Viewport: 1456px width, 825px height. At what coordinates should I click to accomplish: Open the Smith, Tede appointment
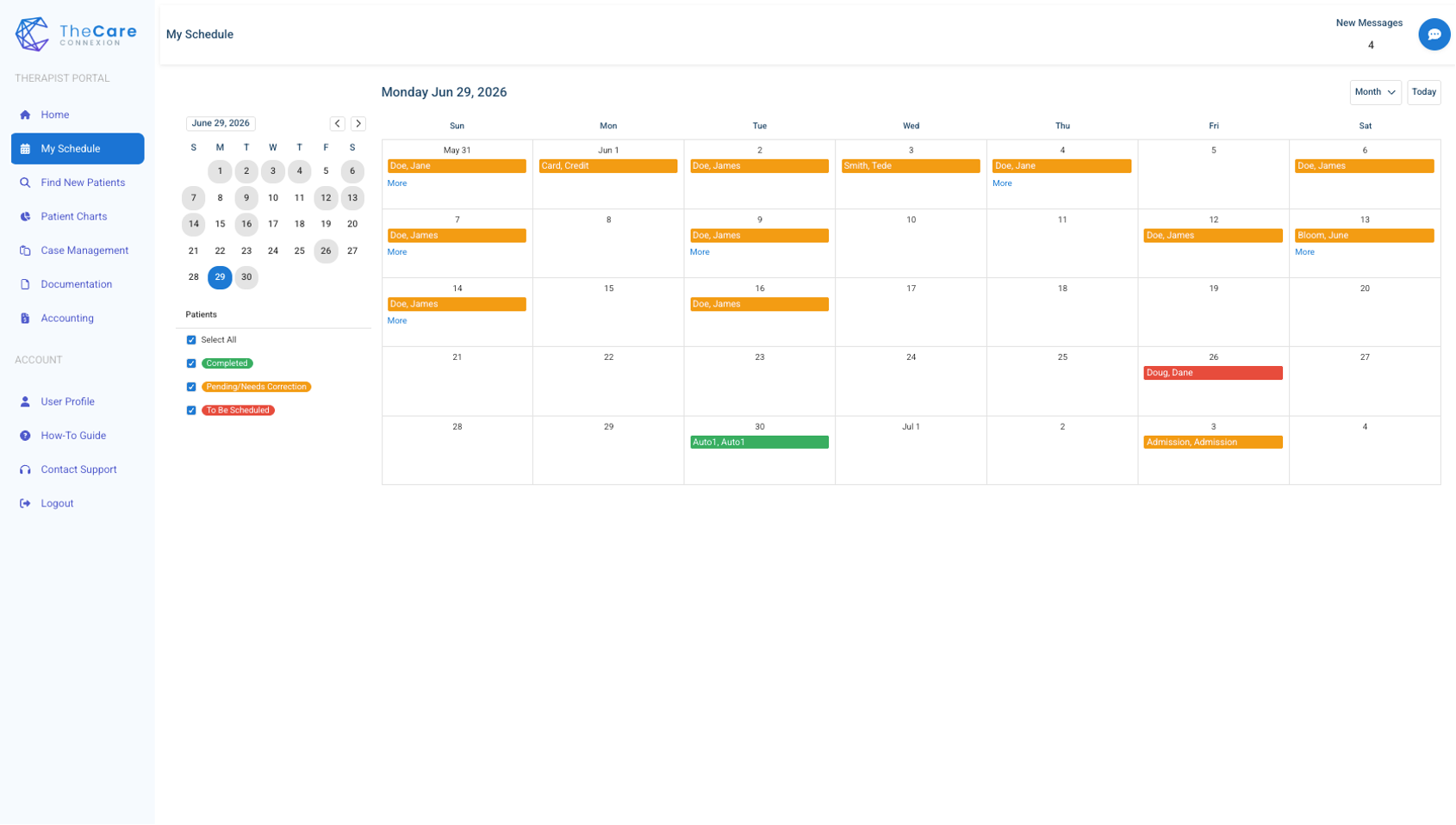coord(910,166)
